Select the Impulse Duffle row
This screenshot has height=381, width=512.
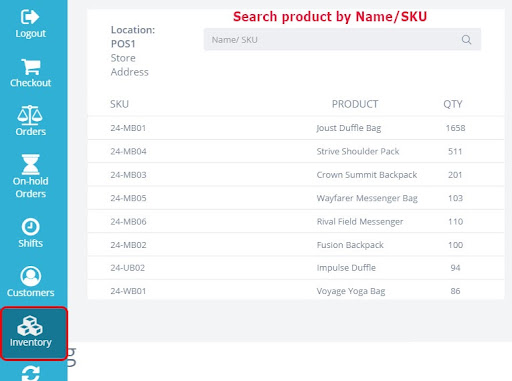(x=296, y=268)
